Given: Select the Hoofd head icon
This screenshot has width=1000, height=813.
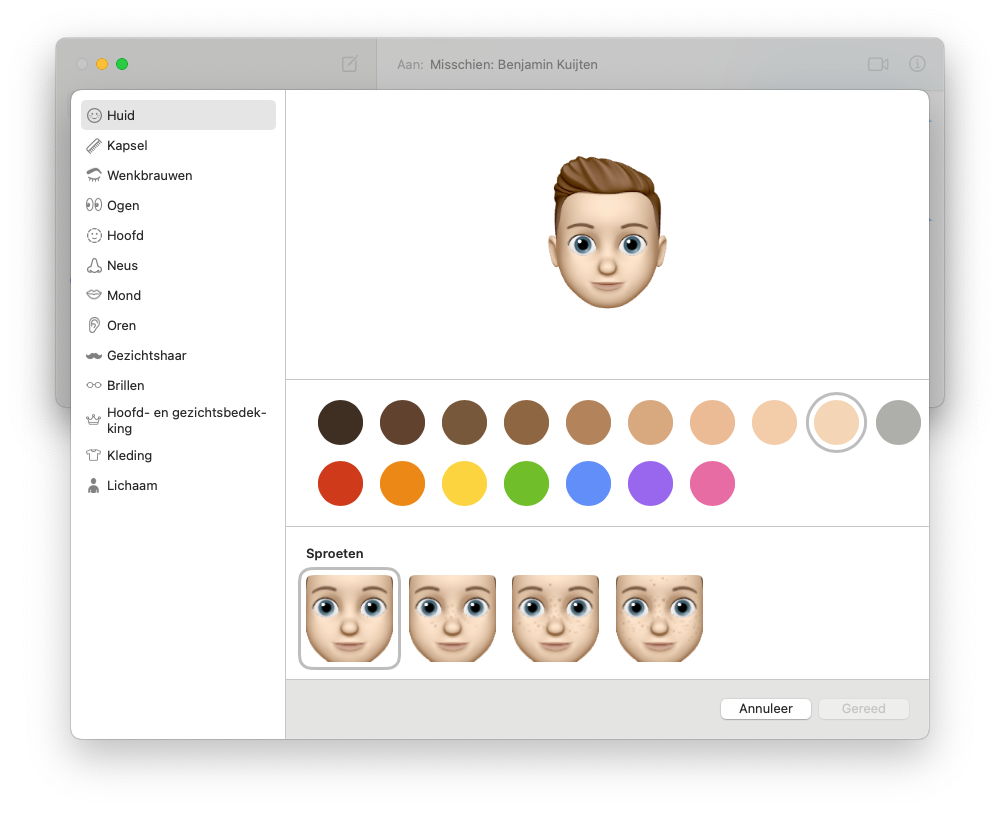Looking at the screenshot, I should coord(94,235).
